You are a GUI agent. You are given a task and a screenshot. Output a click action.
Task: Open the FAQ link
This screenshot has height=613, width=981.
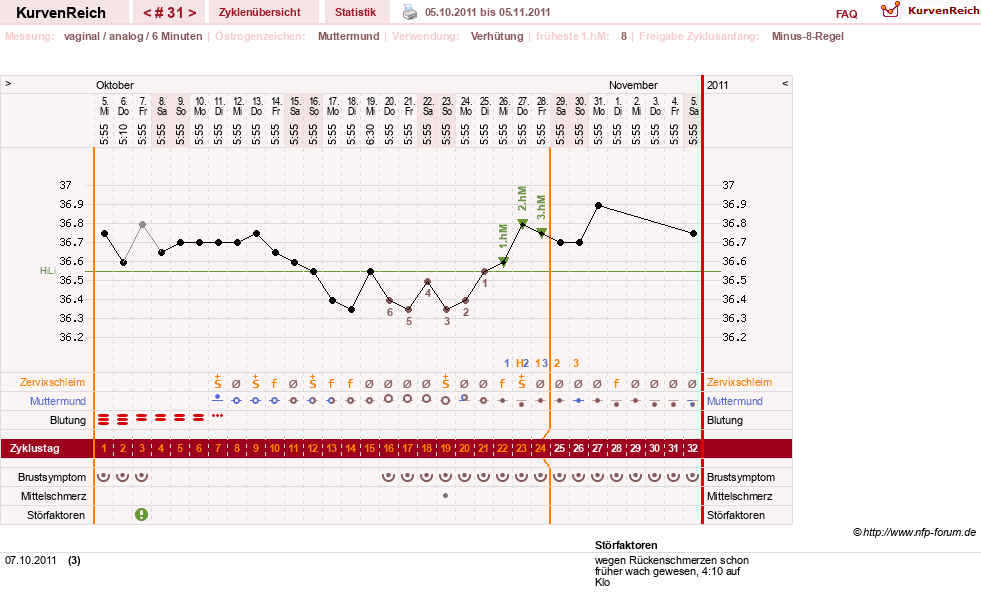[846, 14]
